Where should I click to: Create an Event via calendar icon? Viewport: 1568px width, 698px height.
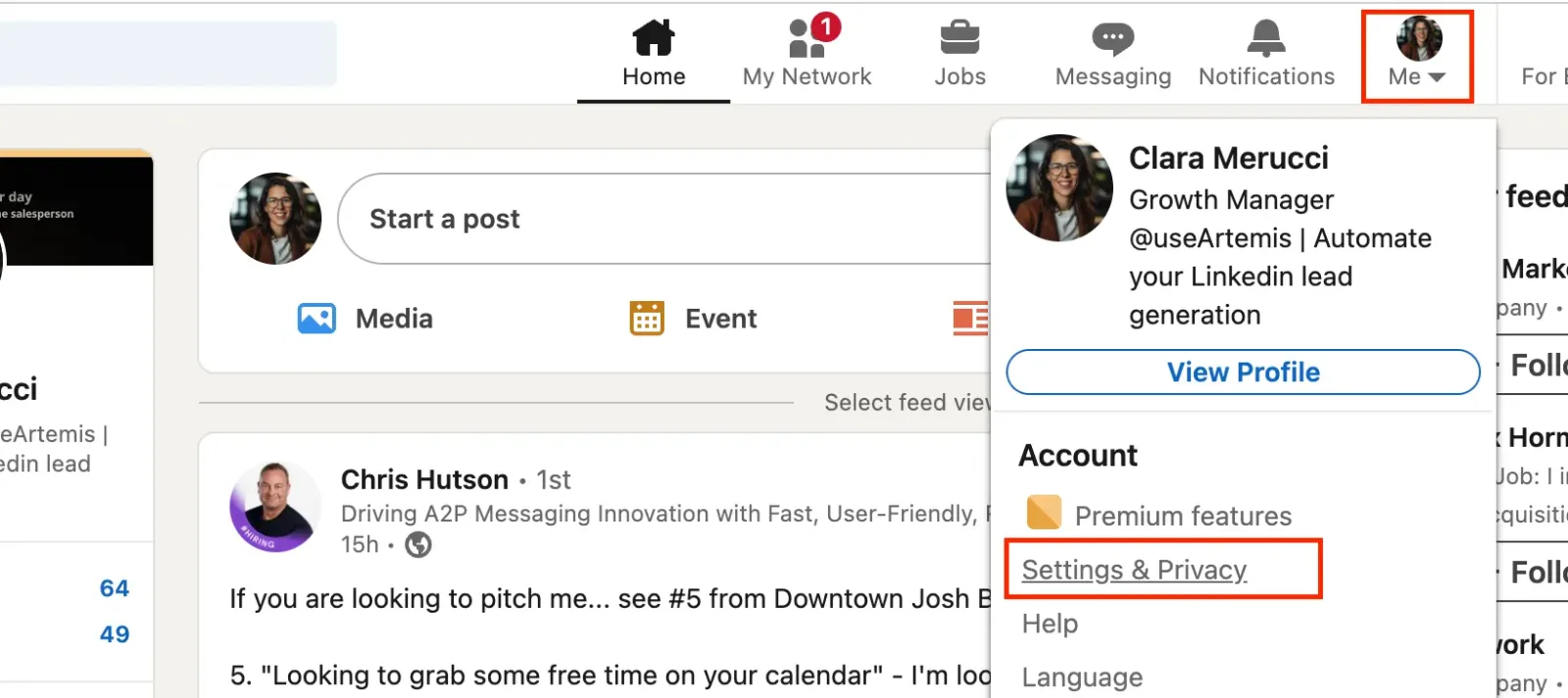[x=647, y=319]
